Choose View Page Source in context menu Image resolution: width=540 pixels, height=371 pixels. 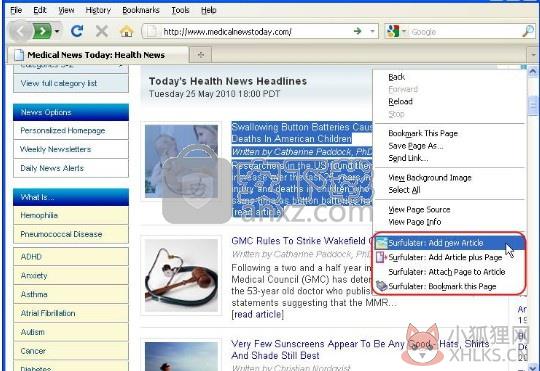click(419, 209)
